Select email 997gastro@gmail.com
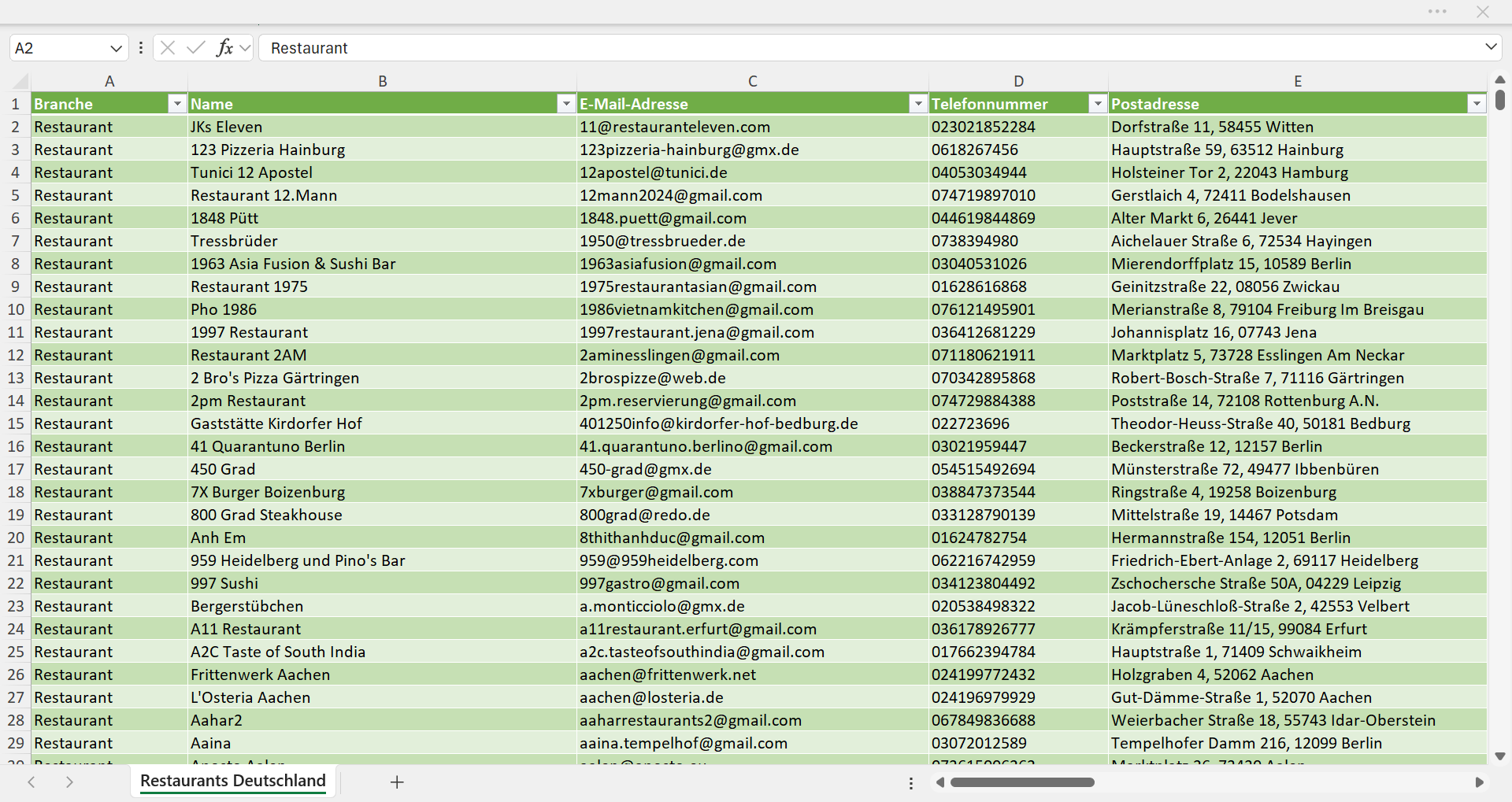 pyautogui.click(x=753, y=583)
